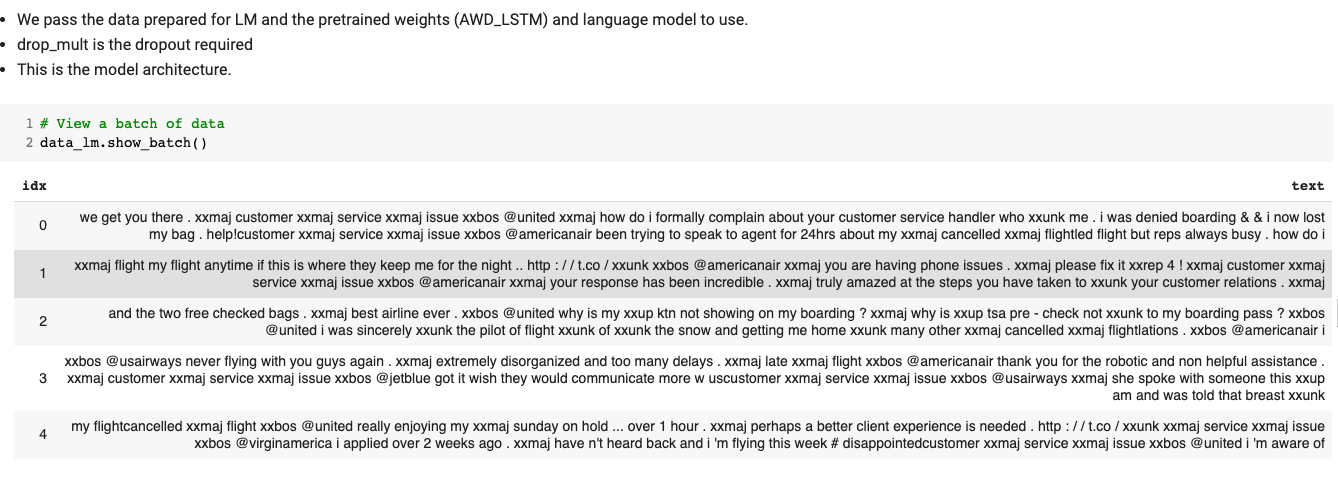Click the "idx" column header

[34, 185]
